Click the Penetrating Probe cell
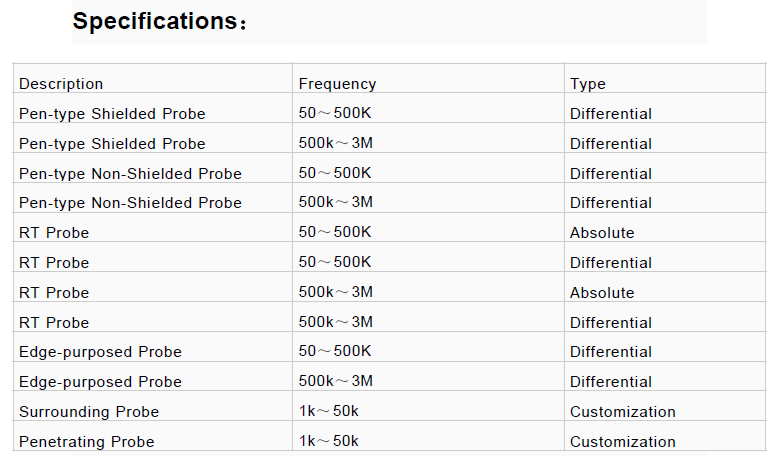Screen dimensions: 769x456 [x=87, y=442]
